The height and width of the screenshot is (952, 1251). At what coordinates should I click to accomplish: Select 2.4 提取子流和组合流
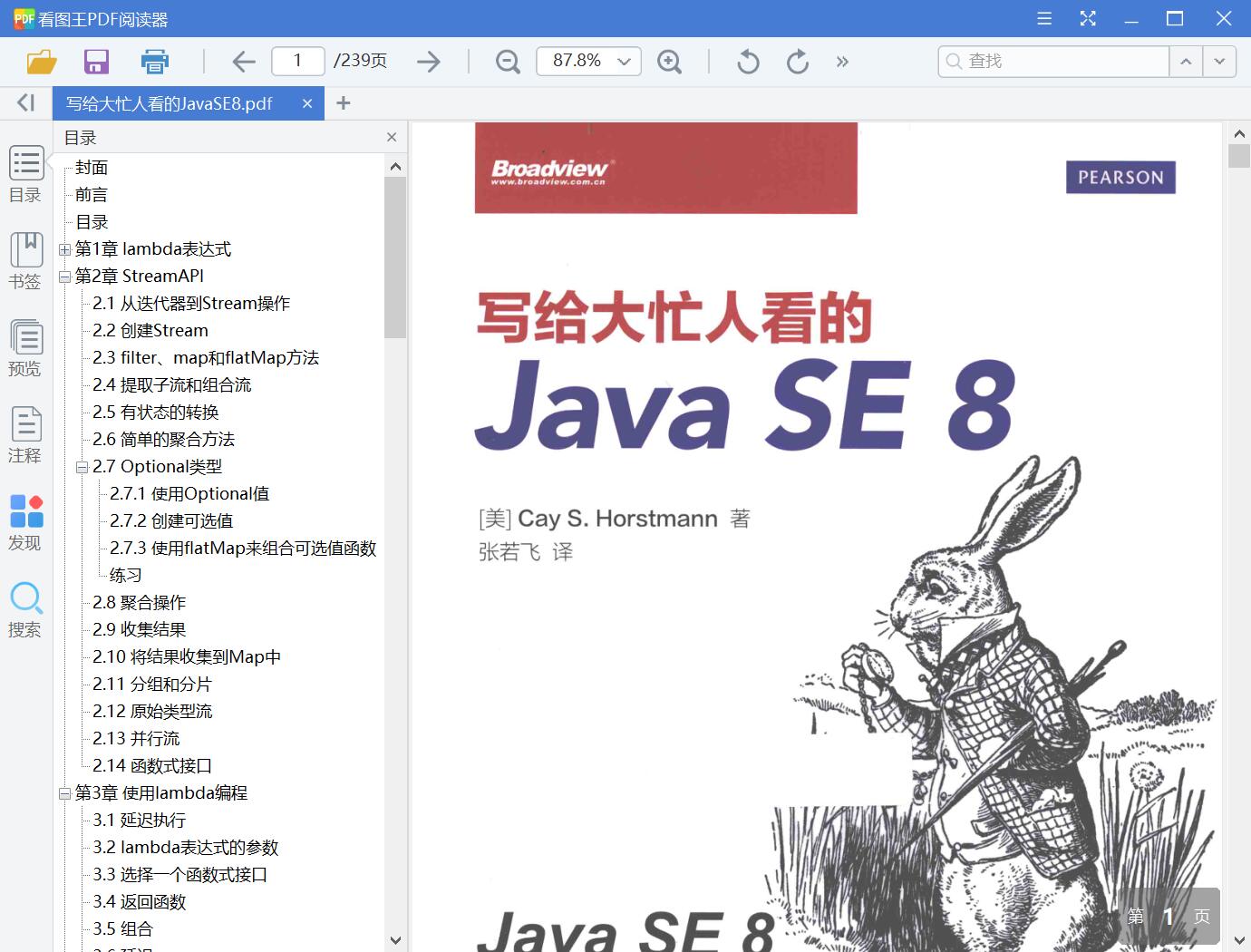click(172, 385)
